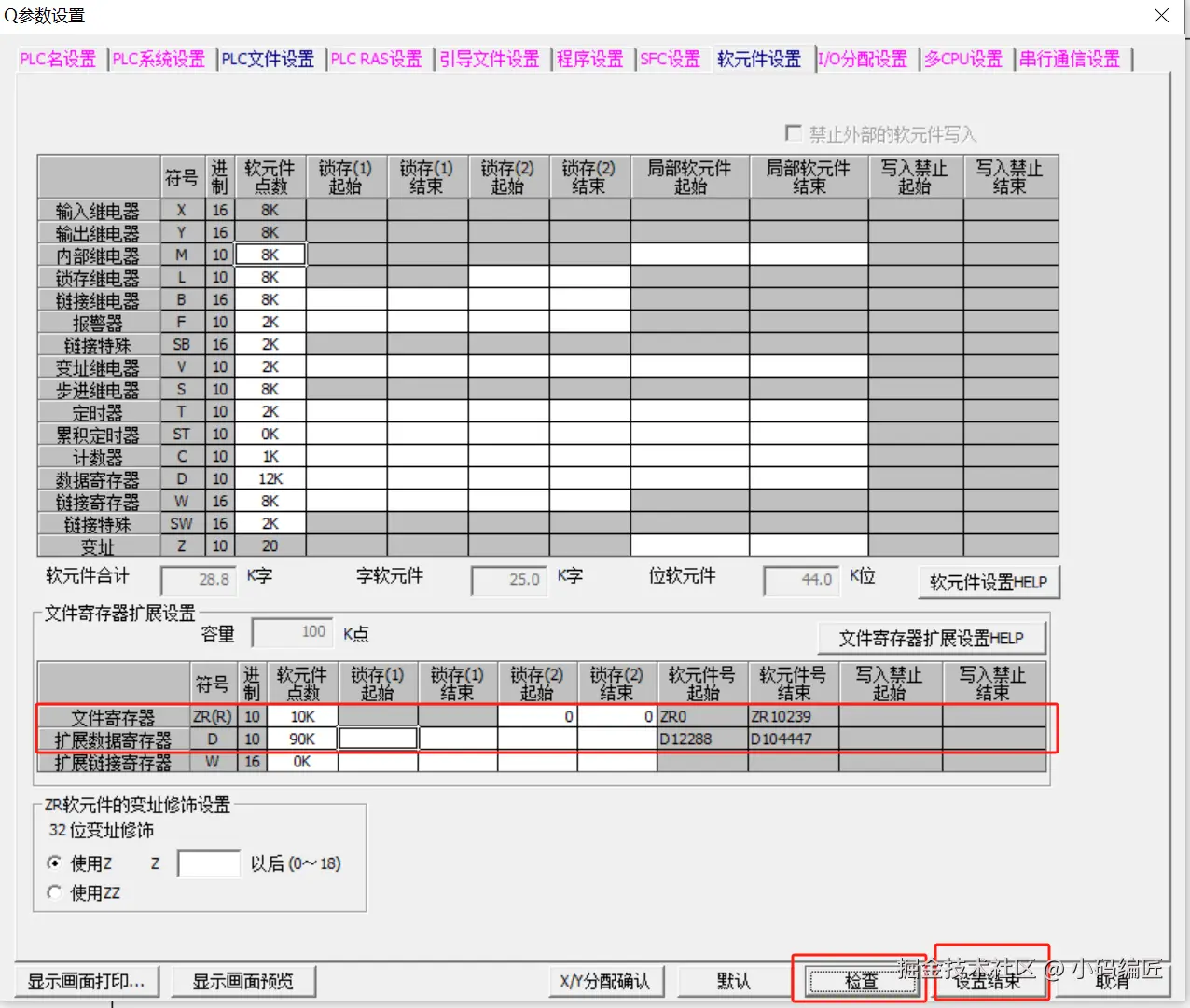Switch to the 多CPU设置 tab

(963, 60)
